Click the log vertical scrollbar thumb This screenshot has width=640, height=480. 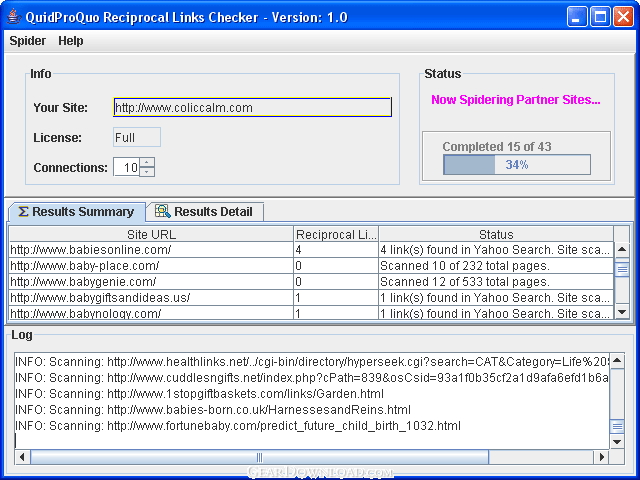pos(617,427)
